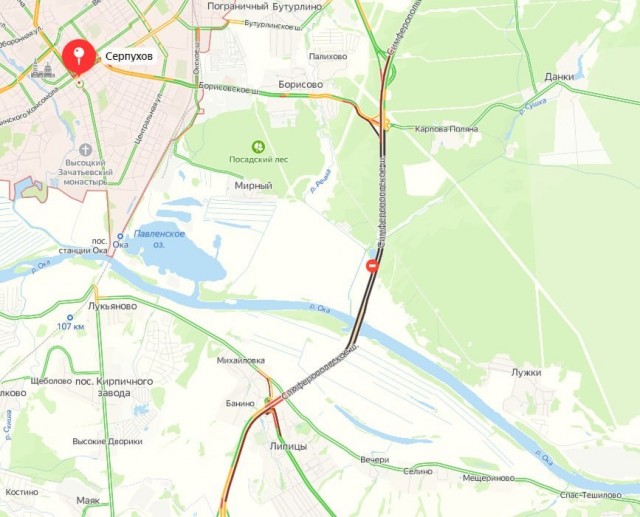The image size is (640, 517).
Task: Select the Посадский лес park icon
Action: coord(258,147)
